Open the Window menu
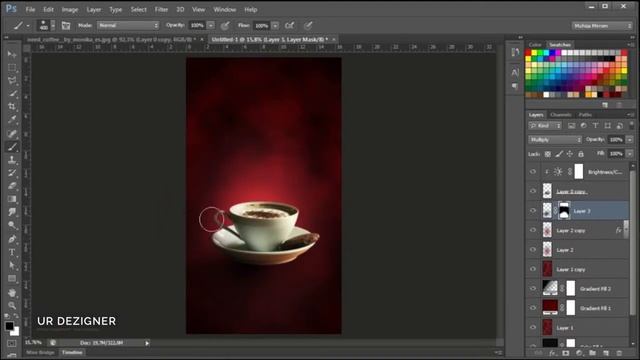 [x=224, y=9]
